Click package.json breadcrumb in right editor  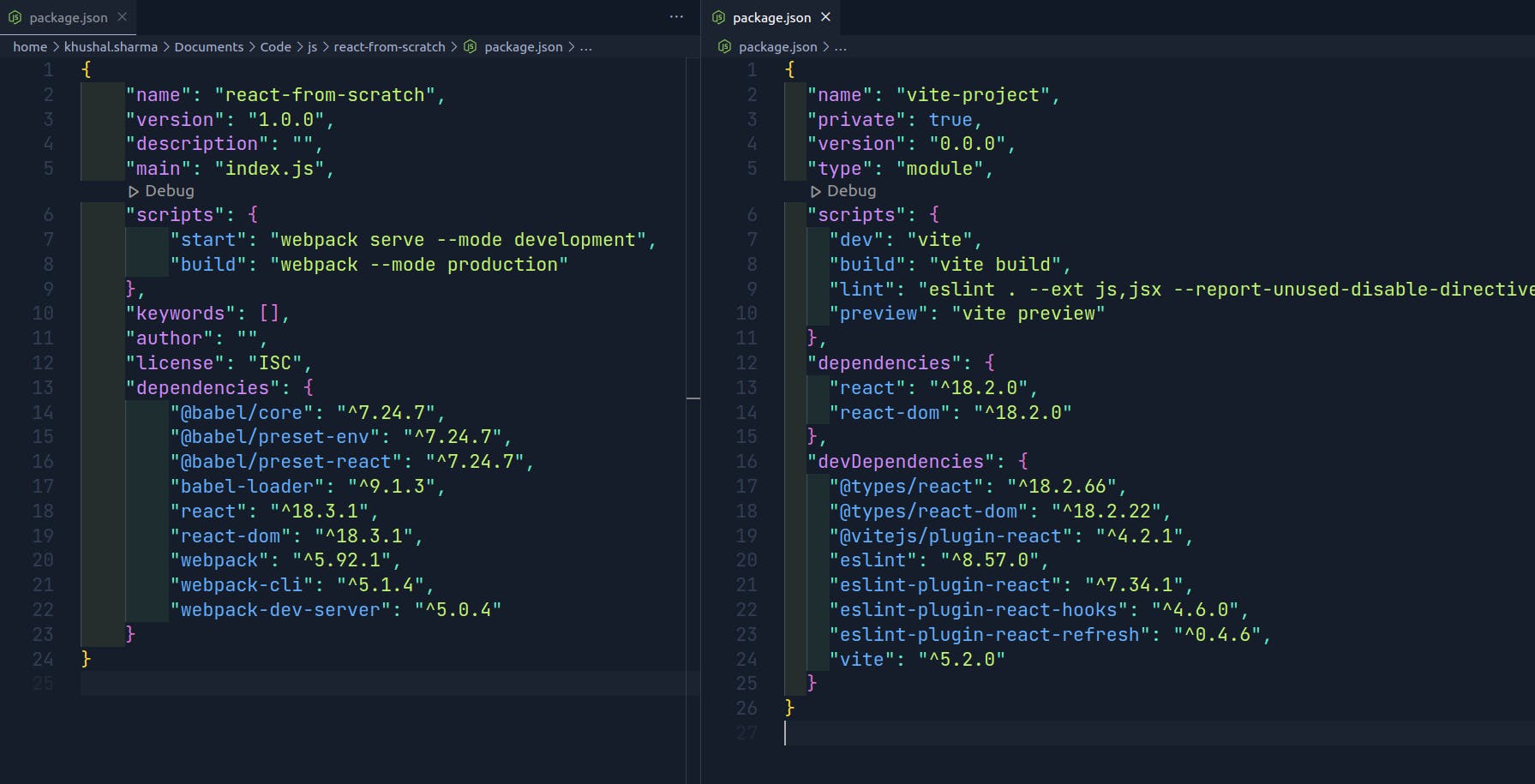(778, 47)
